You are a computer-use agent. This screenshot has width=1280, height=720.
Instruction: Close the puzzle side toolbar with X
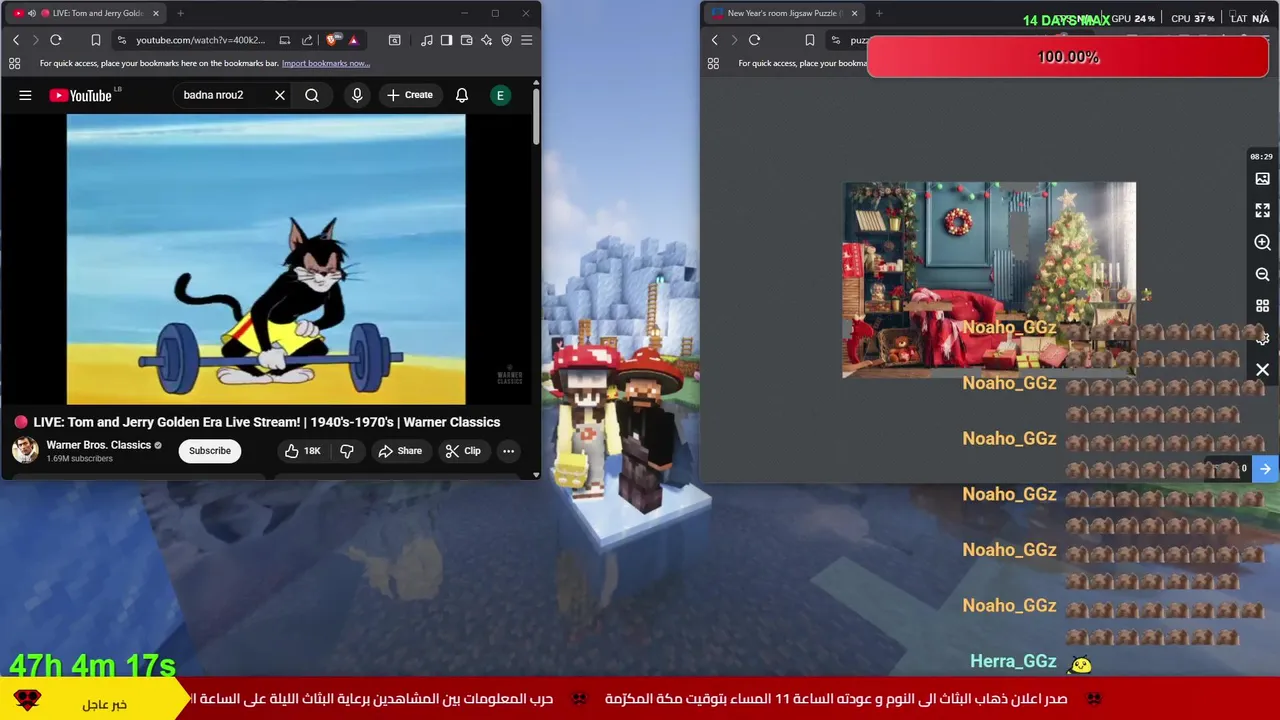pyautogui.click(x=1262, y=370)
